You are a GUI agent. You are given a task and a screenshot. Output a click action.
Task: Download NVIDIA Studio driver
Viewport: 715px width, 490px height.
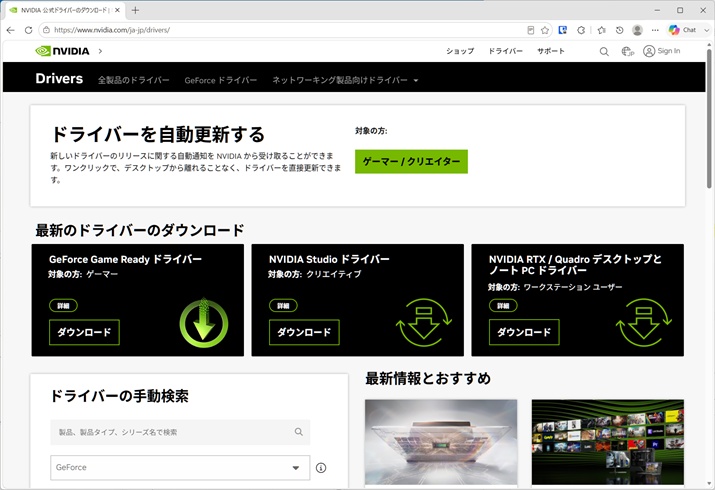304,332
